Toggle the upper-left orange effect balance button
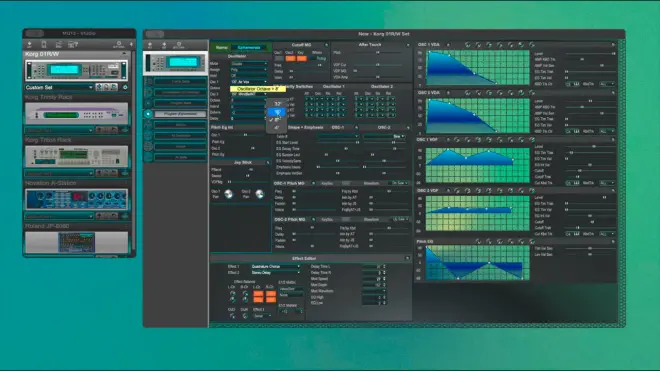 [x=258, y=293]
